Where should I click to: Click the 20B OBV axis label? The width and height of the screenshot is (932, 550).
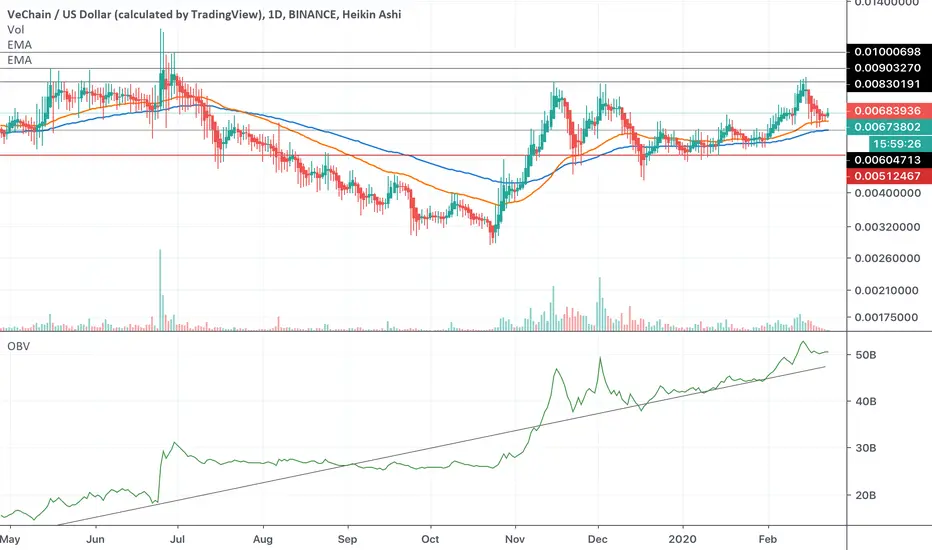(865, 495)
